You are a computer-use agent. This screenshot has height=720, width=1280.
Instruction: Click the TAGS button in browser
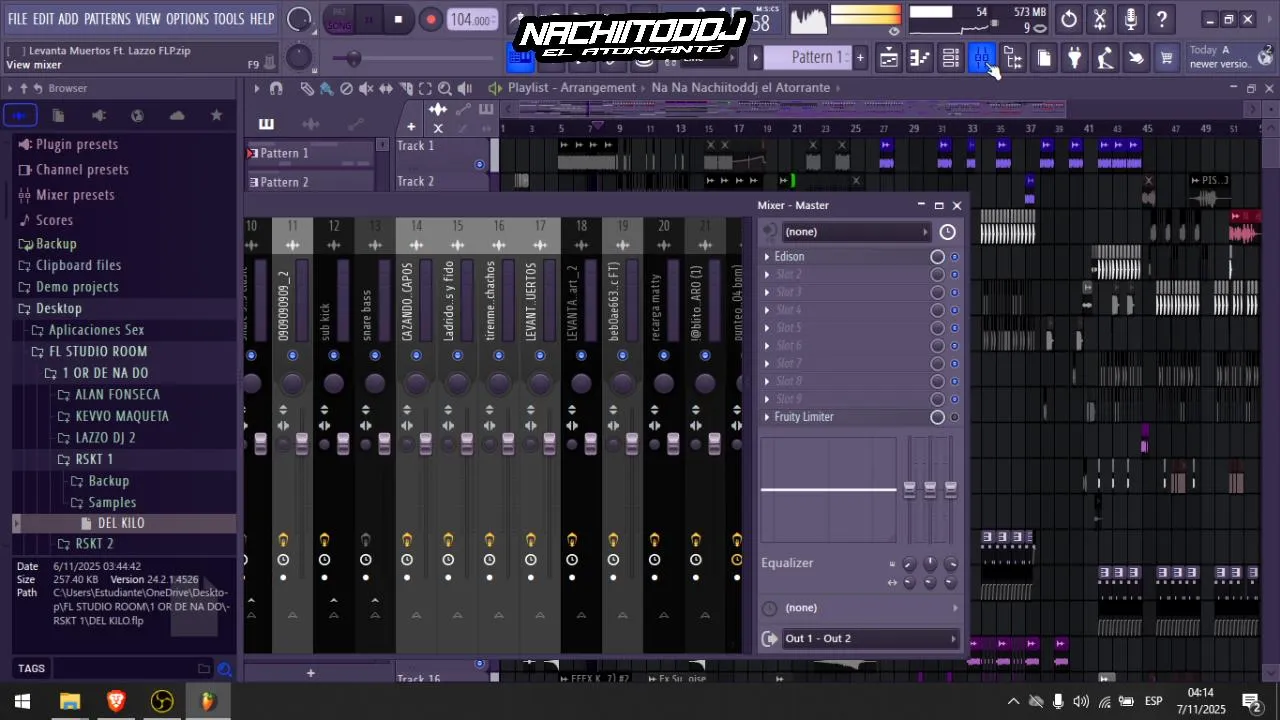pyautogui.click(x=31, y=669)
